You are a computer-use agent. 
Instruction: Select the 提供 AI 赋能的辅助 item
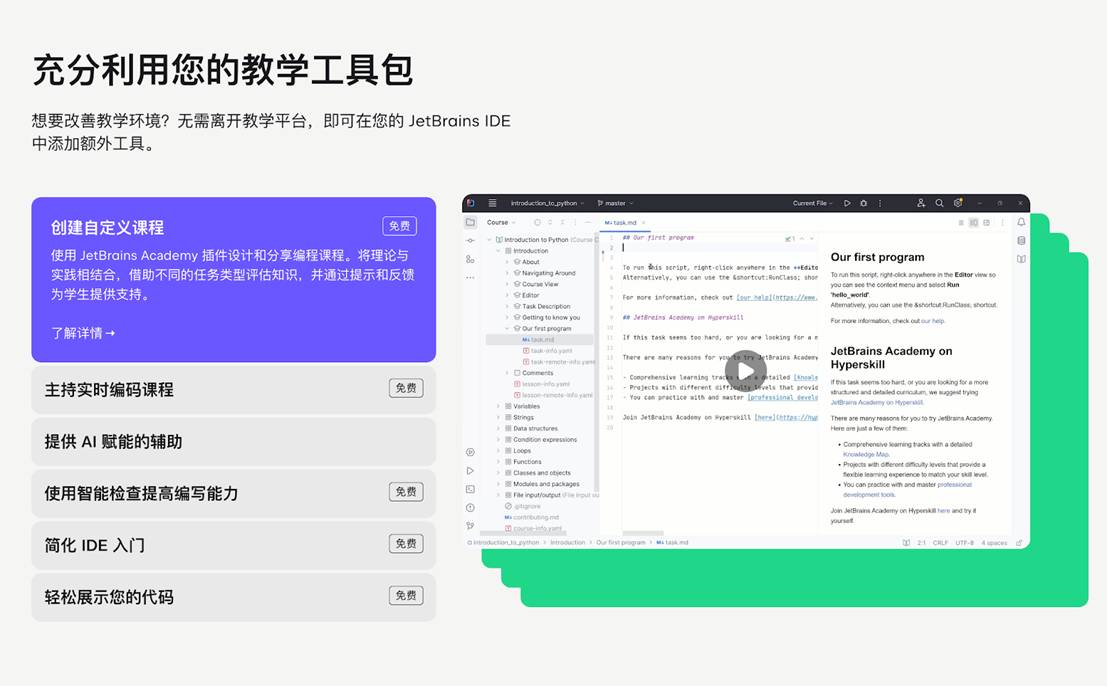click(233, 441)
